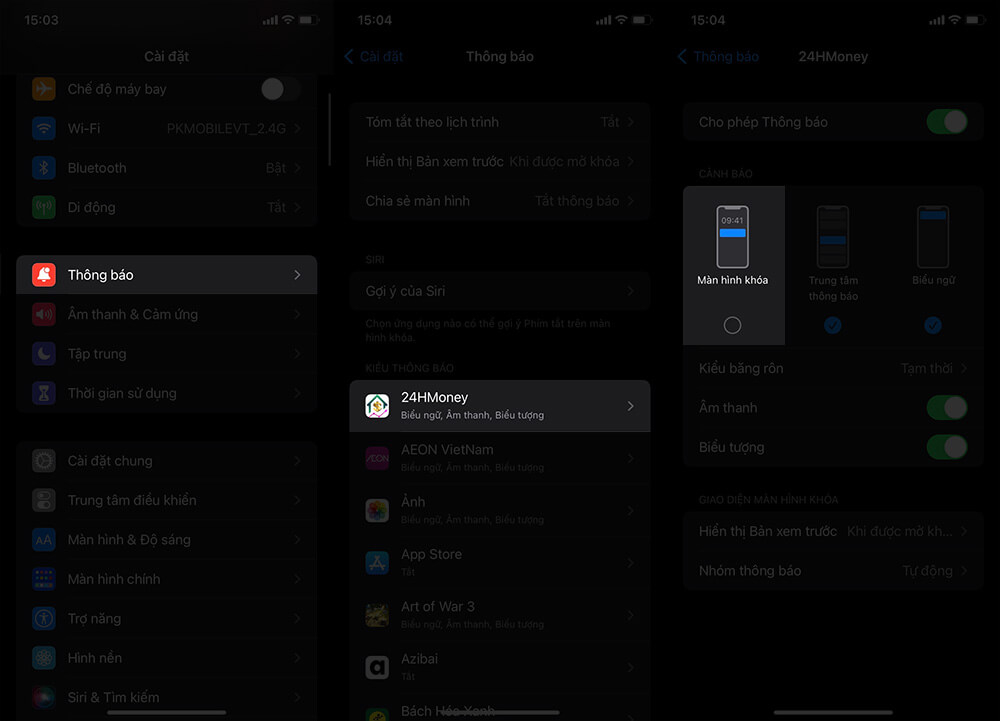1000x721 pixels.
Task: Check the Màn hình khóa empty circle
Action: (732, 325)
